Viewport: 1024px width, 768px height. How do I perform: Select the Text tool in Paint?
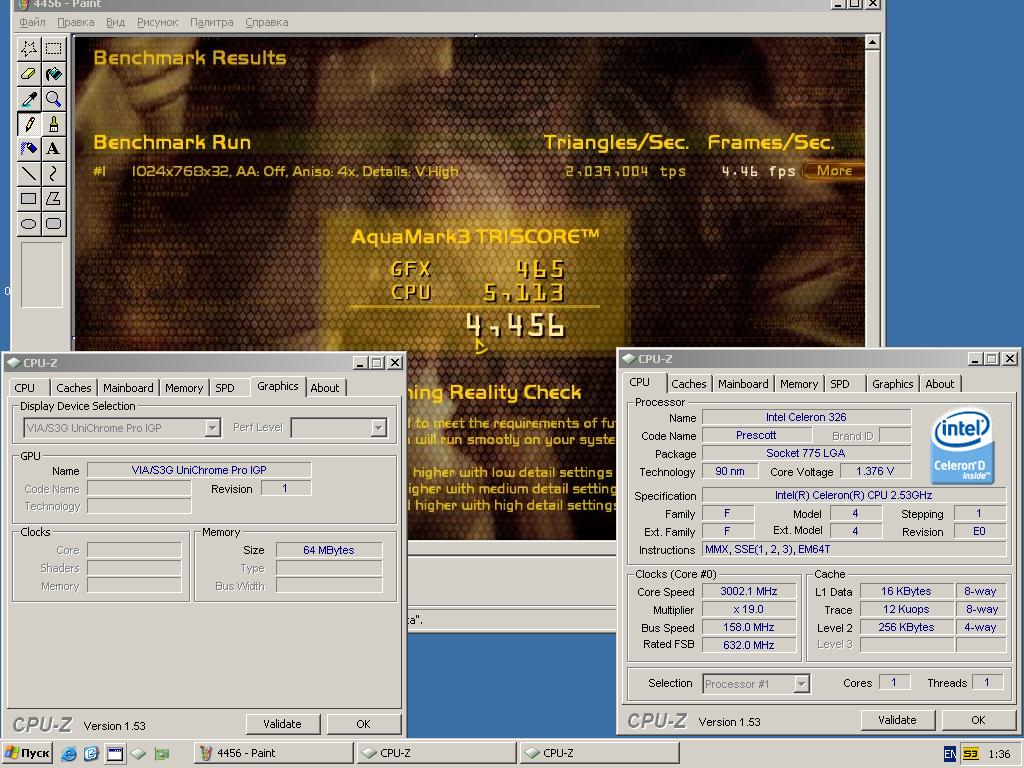[x=54, y=148]
